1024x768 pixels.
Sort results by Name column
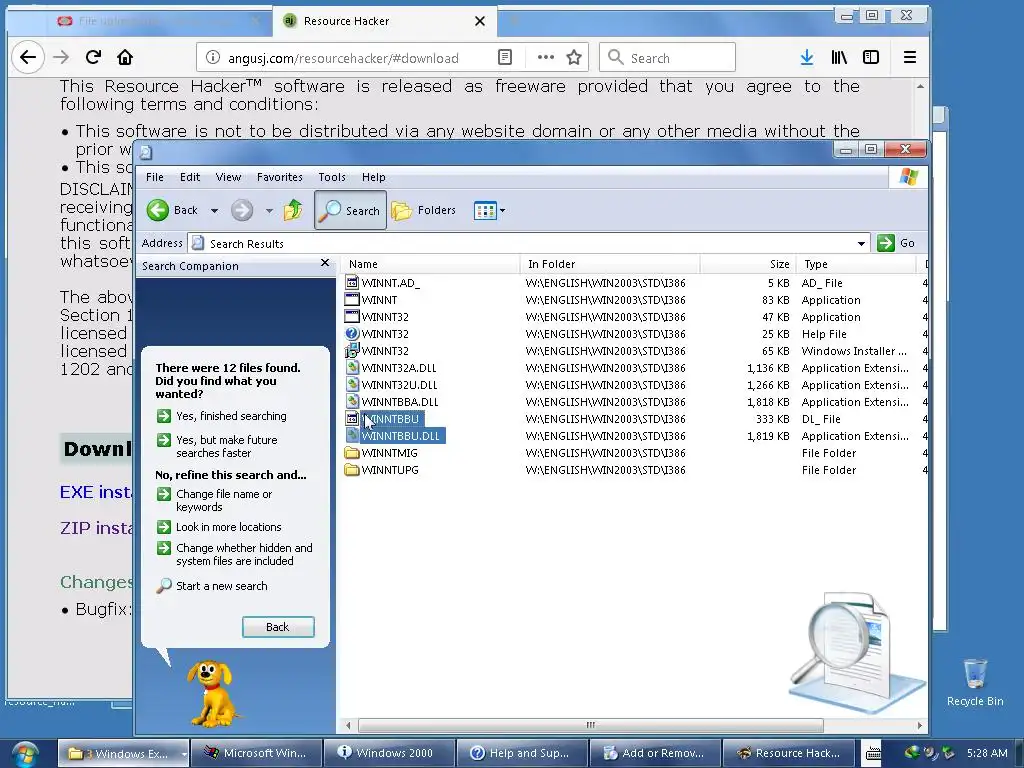point(431,264)
